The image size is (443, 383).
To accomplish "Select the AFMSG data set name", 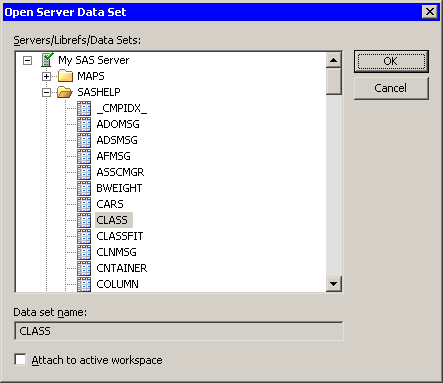I will pos(113,156).
